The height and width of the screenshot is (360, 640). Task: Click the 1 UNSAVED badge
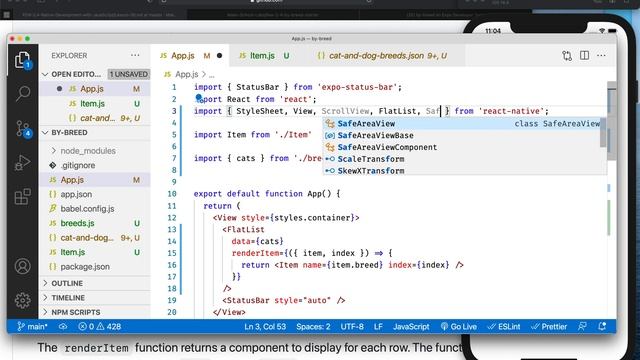pos(129,74)
